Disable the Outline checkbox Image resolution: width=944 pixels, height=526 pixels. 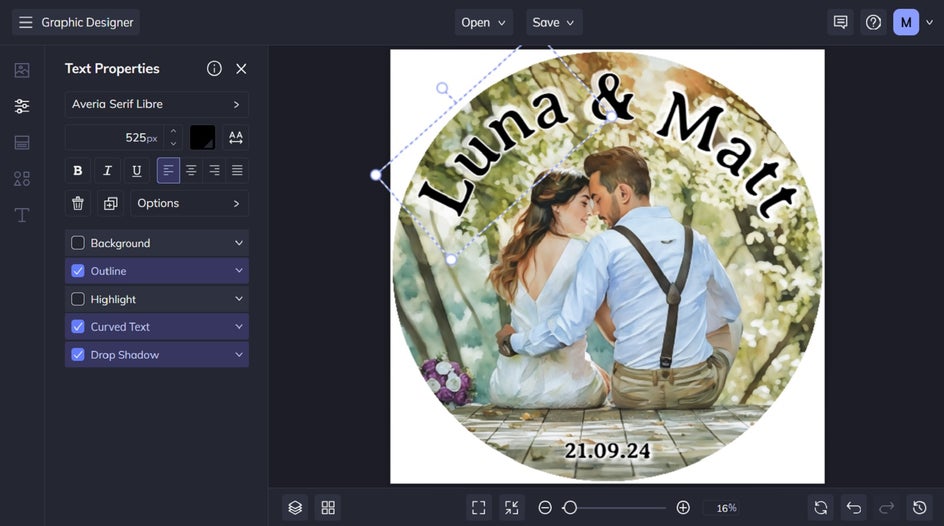point(78,271)
